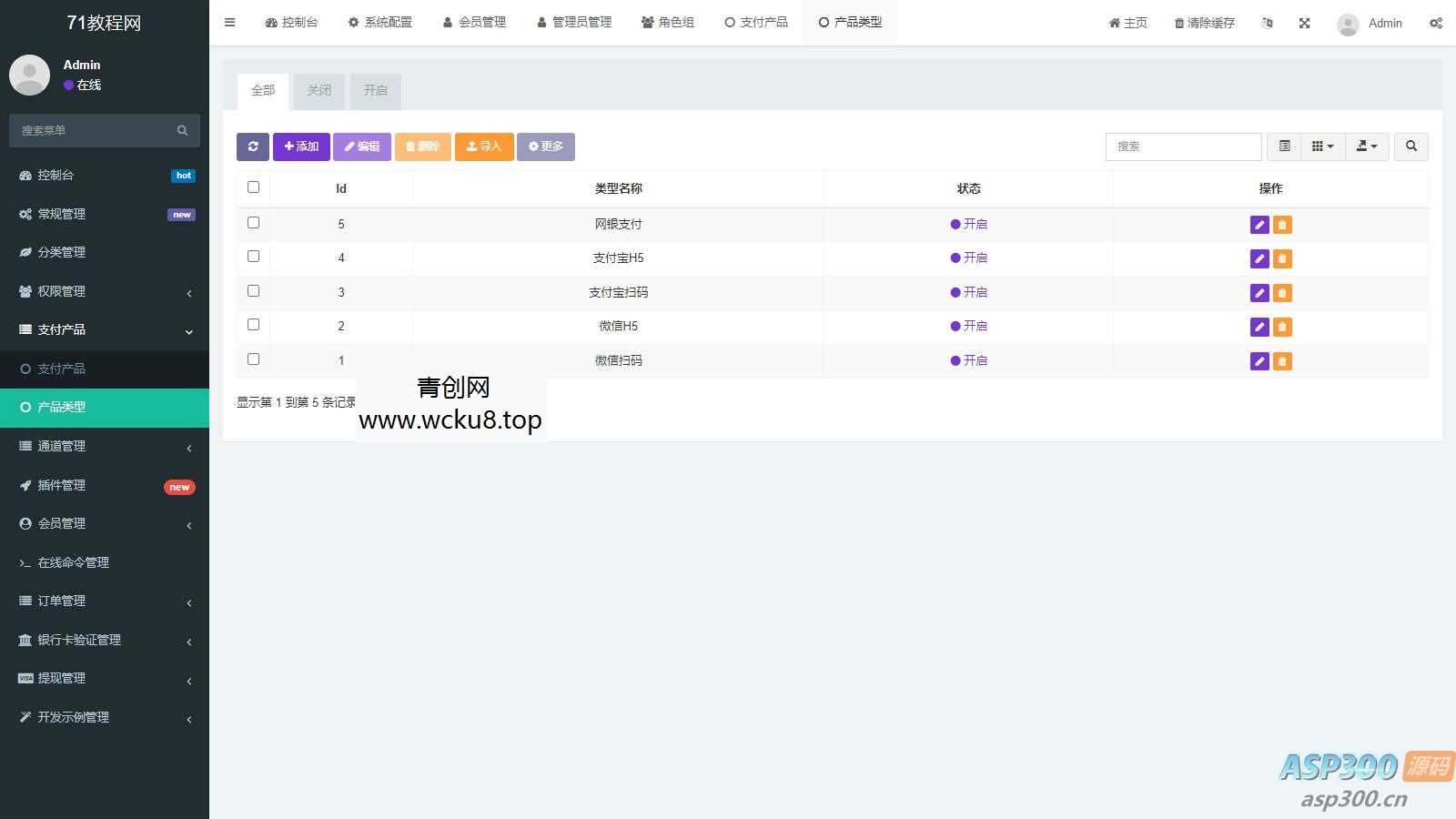Click 清除缓存 in the header

[x=1203, y=23]
